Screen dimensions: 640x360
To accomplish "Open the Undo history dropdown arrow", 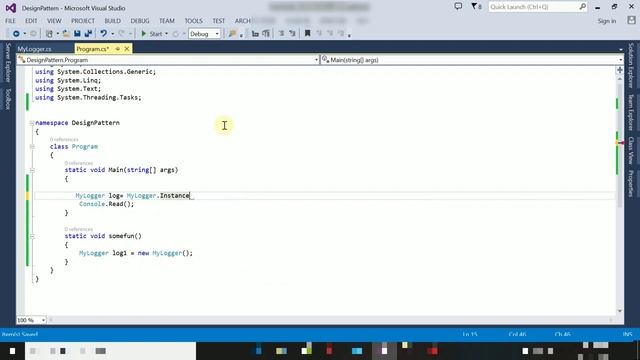I will point(113,34).
